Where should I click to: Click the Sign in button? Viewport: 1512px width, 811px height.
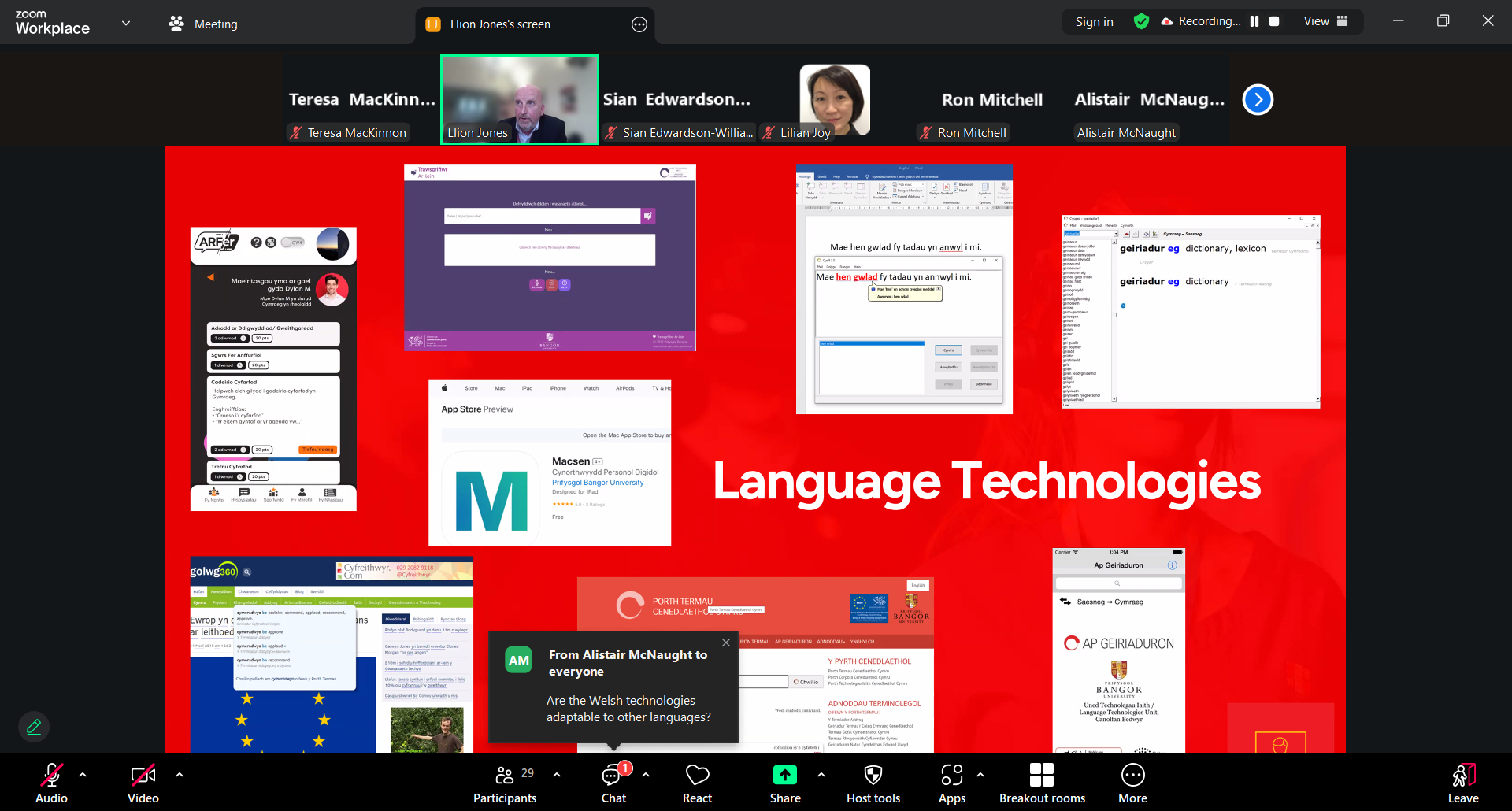click(1094, 21)
